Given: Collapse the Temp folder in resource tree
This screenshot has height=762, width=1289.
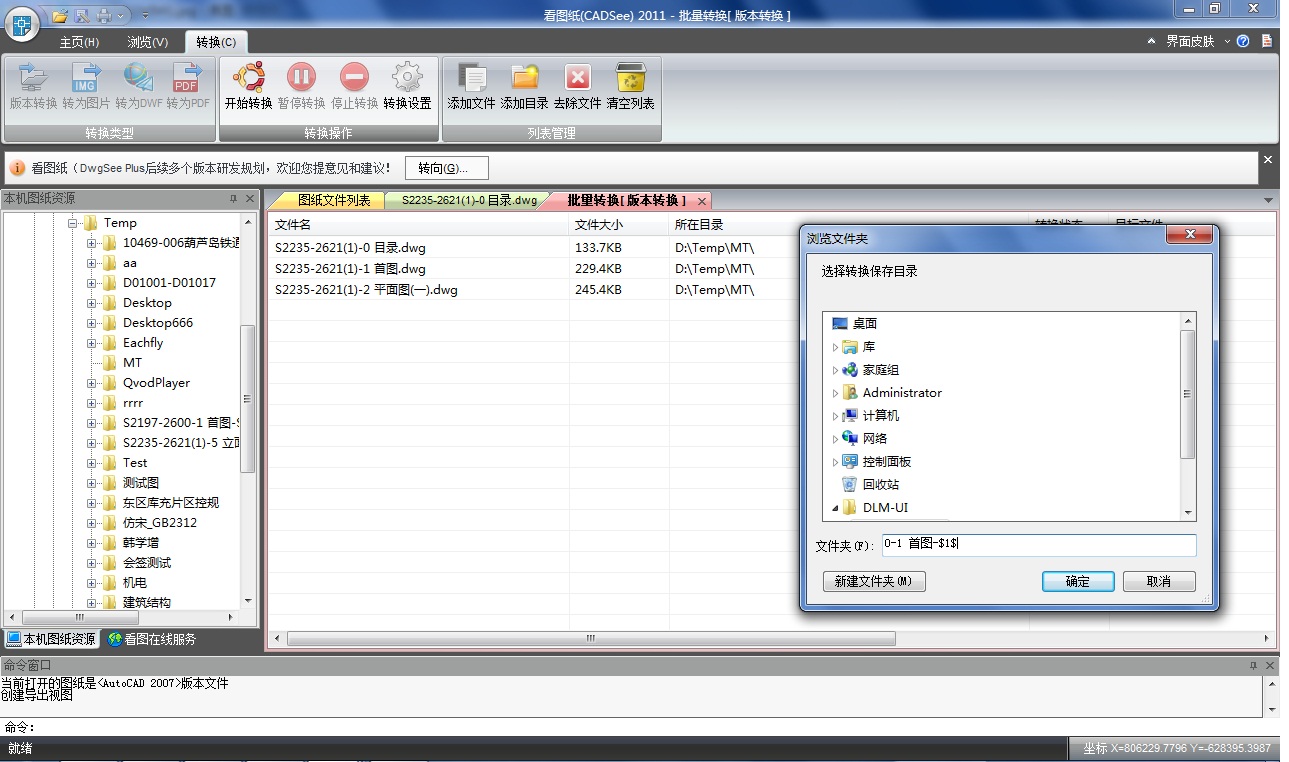Looking at the screenshot, I should click(73, 223).
